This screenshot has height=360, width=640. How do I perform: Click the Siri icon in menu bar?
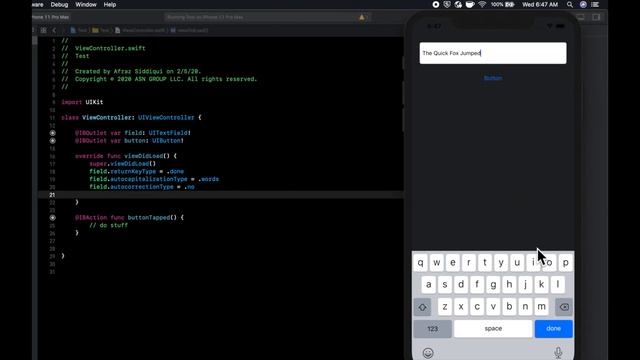pyautogui.click(x=583, y=4)
